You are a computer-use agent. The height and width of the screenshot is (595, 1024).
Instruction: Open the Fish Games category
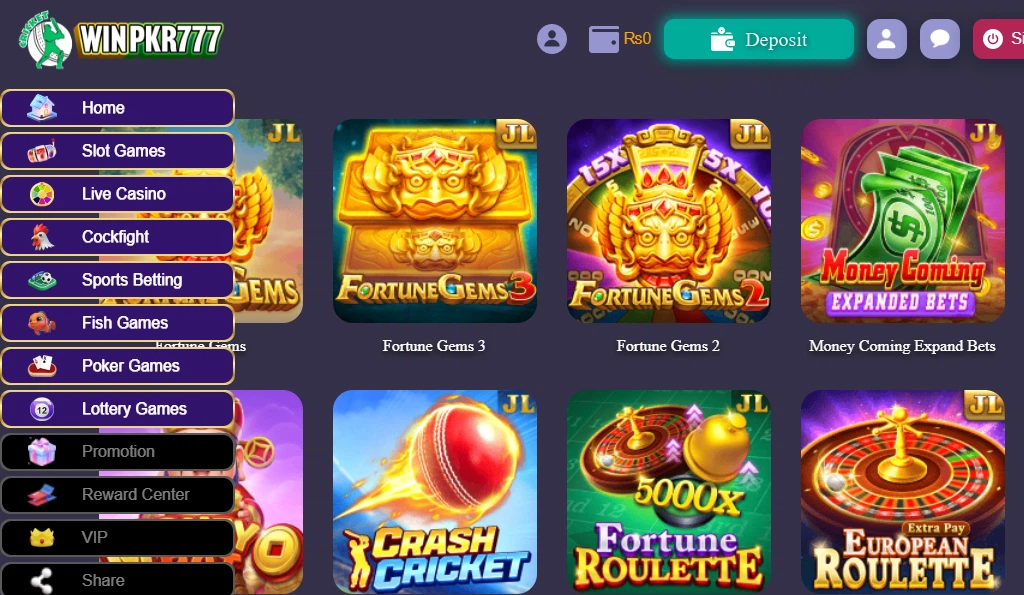(118, 323)
